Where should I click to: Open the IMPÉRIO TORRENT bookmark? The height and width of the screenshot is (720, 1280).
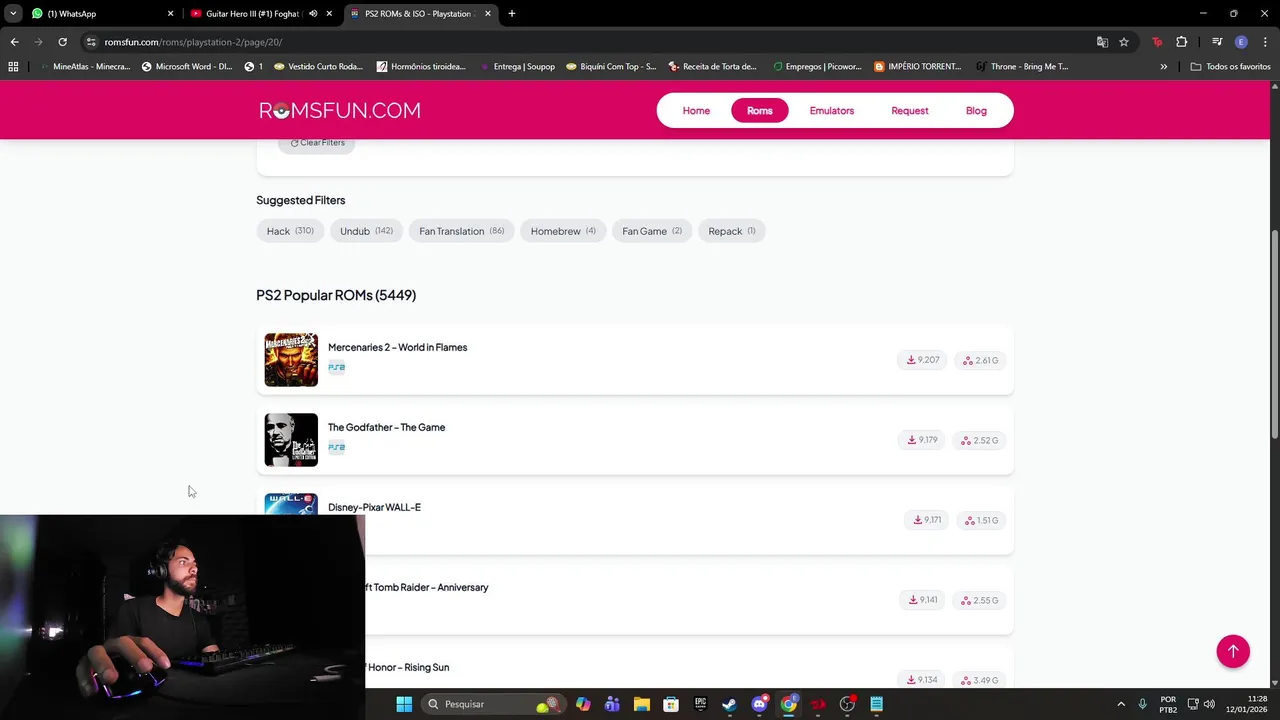pos(917,67)
